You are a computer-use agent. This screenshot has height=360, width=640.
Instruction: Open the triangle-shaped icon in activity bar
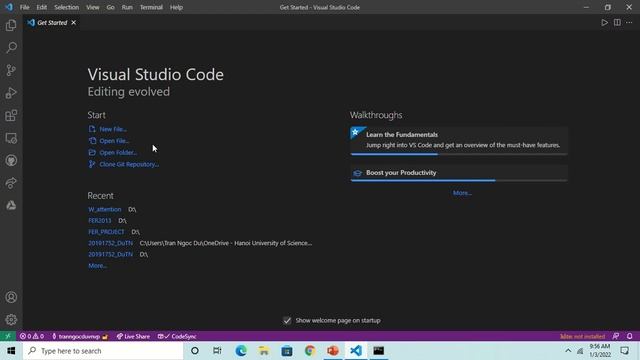[x=11, y=205]
